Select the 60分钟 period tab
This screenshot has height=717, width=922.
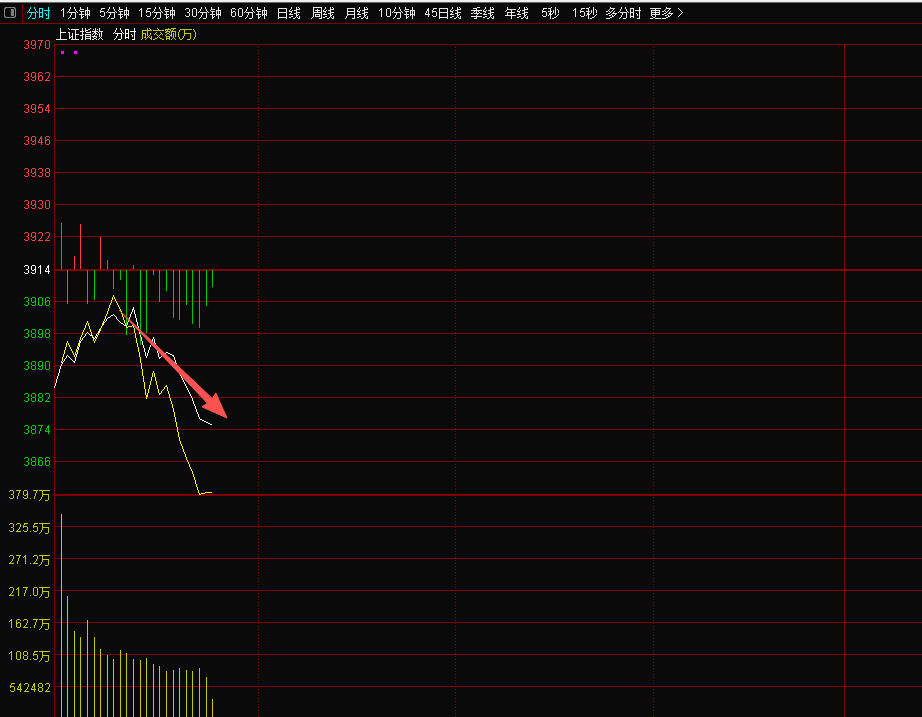[248, 13]
